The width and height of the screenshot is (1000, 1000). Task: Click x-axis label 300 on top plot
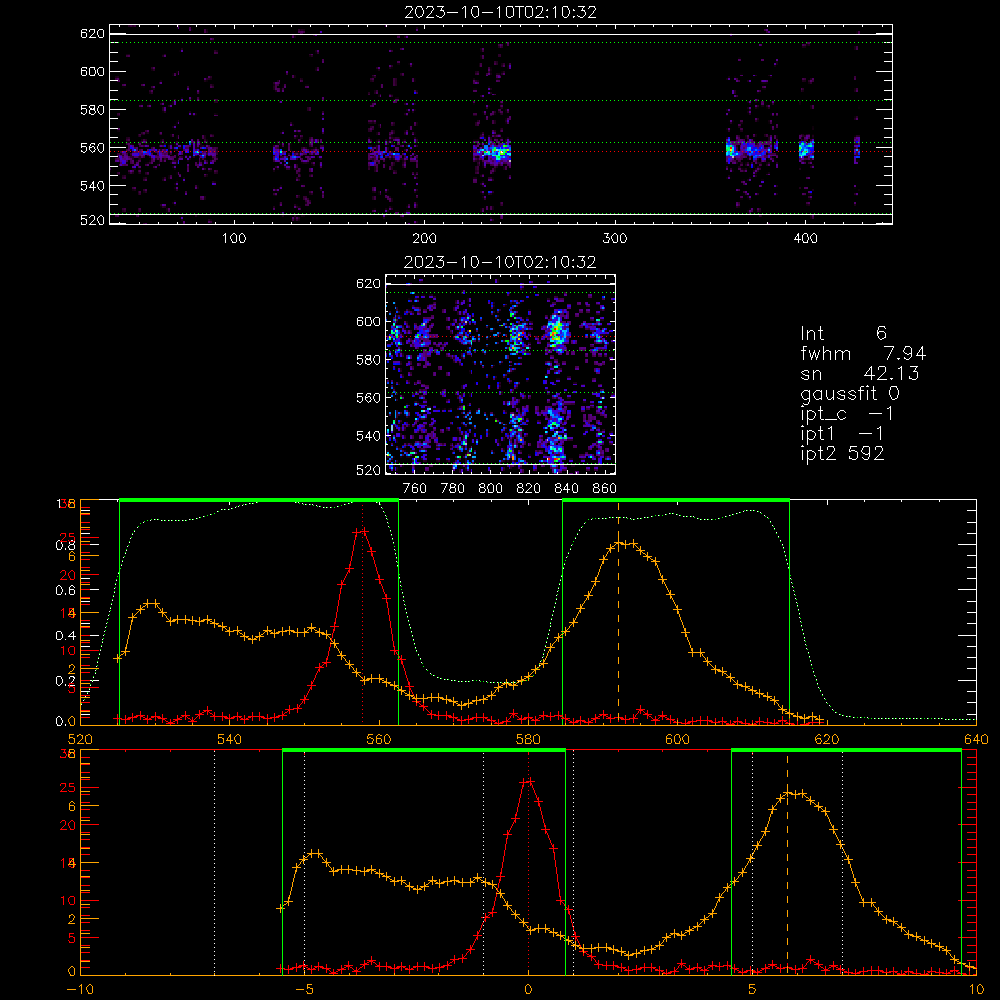[x=615, y=239]
